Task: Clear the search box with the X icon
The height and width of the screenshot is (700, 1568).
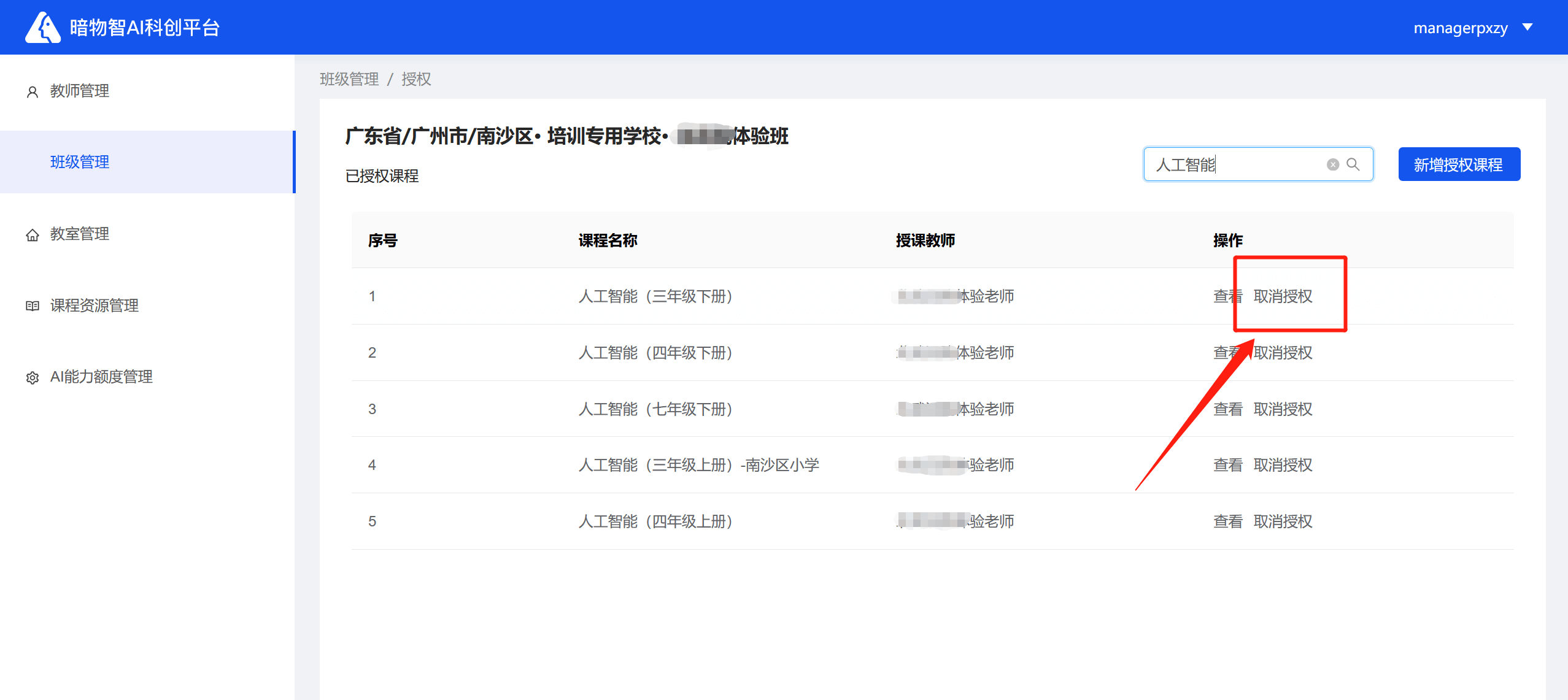Action: click(x=1332, y=164)
